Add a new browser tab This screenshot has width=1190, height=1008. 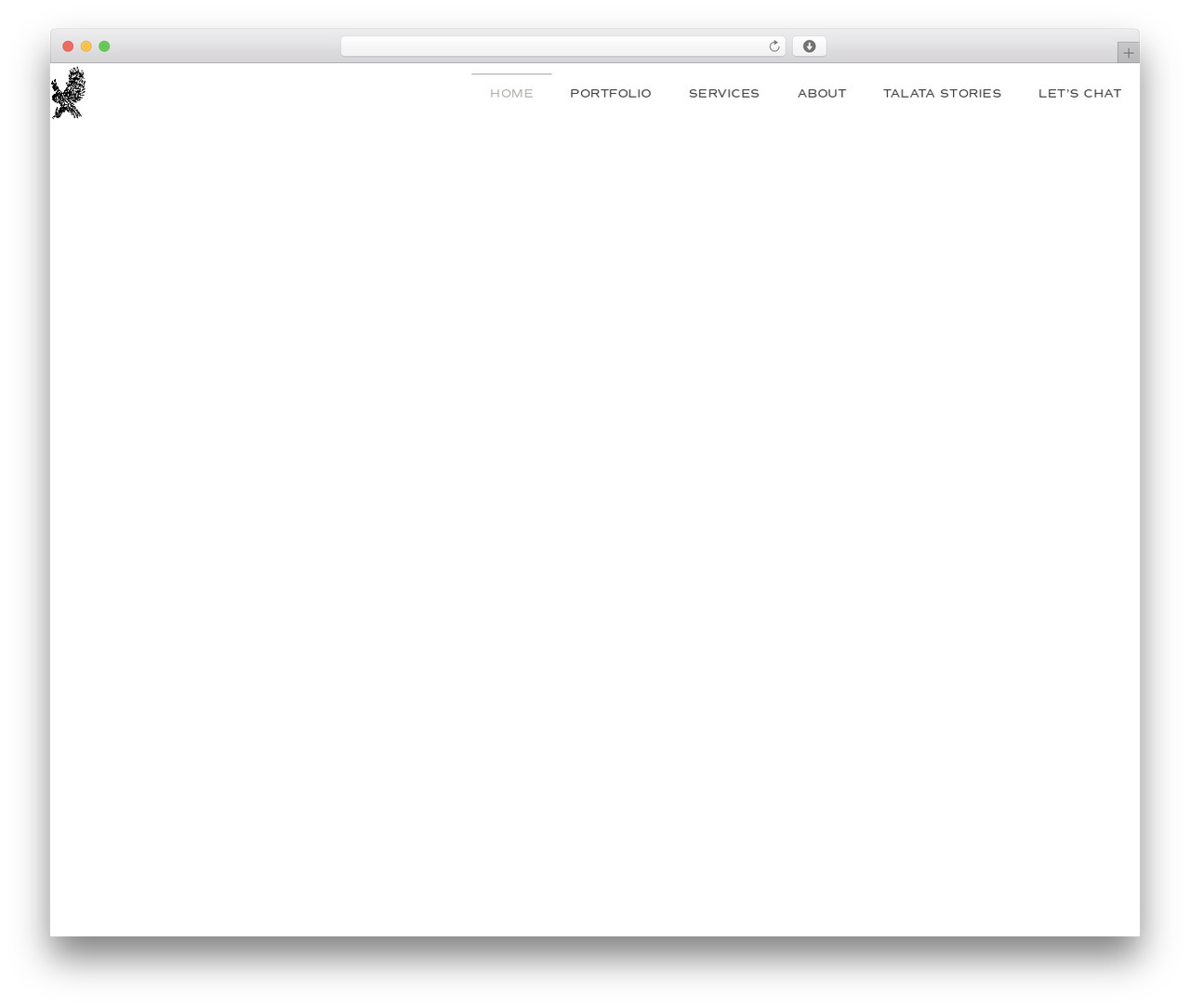coord(1128,53)
